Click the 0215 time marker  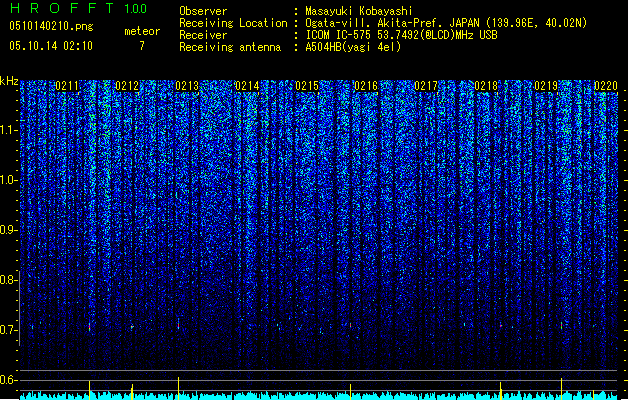tap(307, 86)
